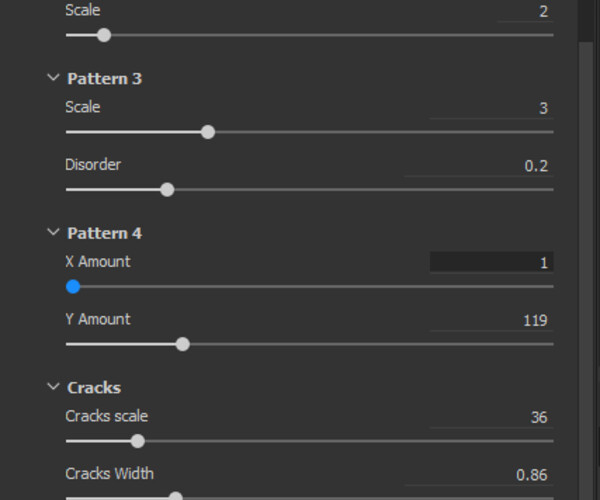Select the Pattern 4 section header label
The image size is (600, 500).
coord(104,233)
